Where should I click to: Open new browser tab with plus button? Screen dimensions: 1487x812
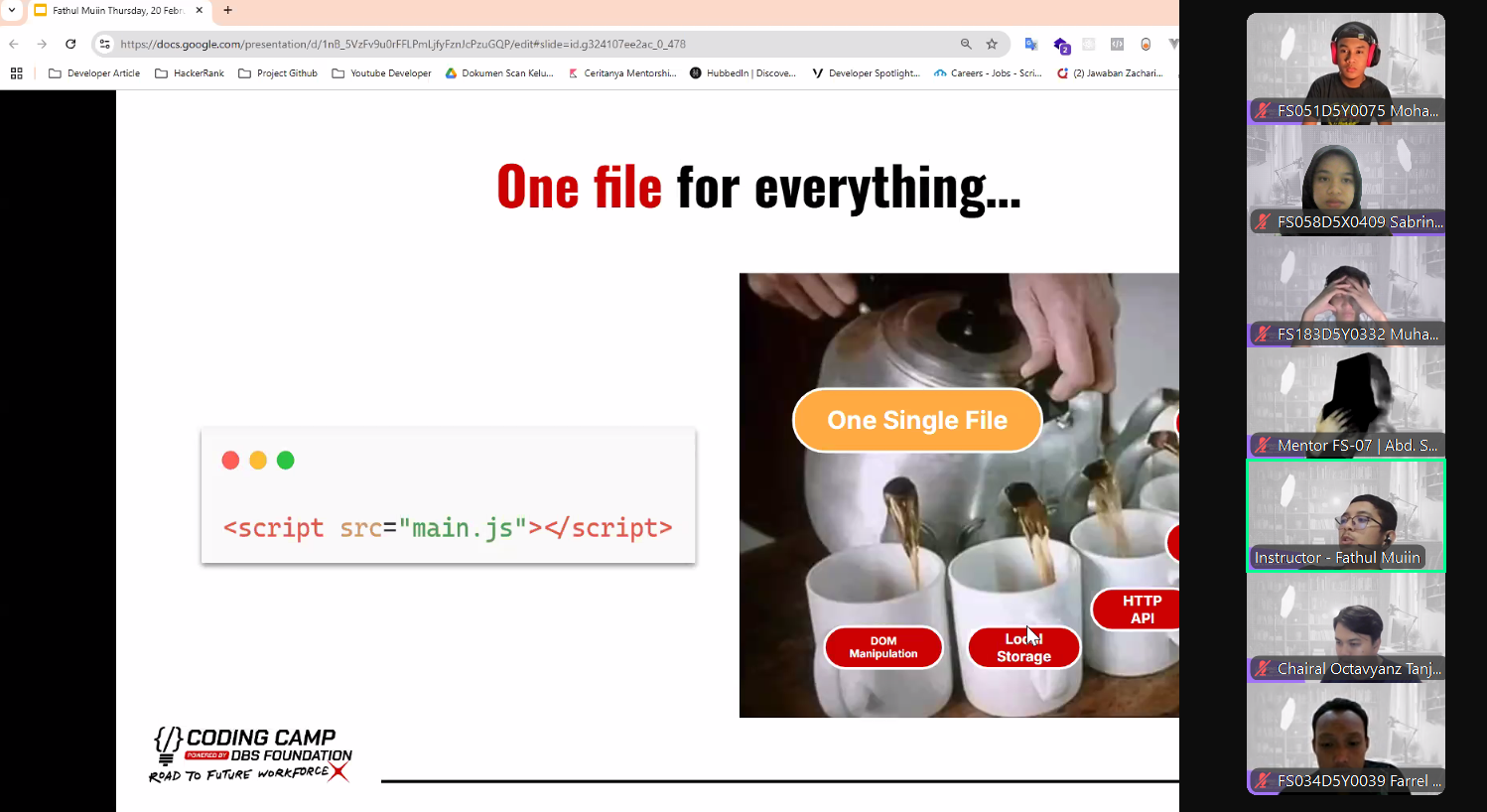(x=228, y=10)
